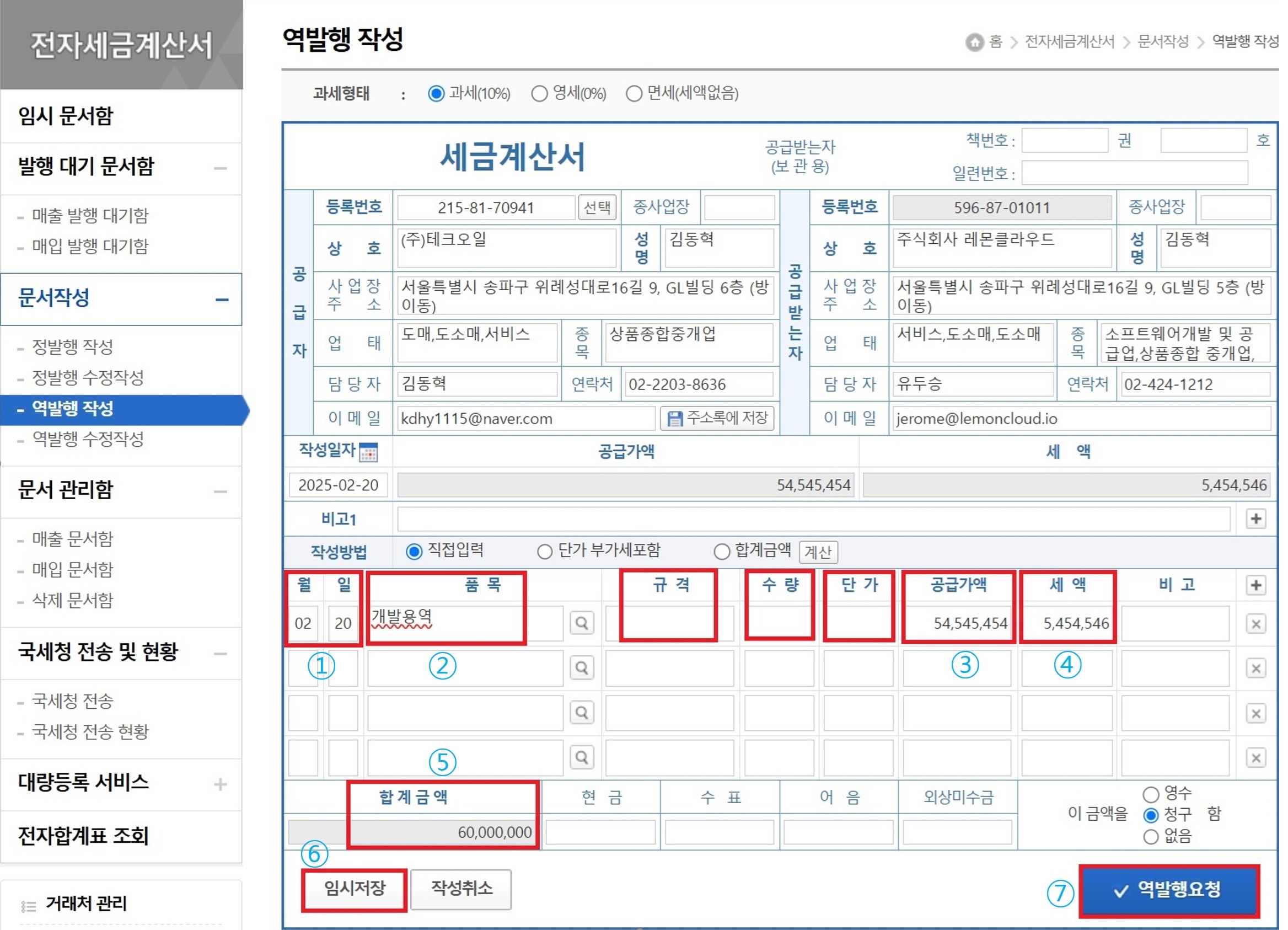Click the home icon in breadcrumb
The height and width of the screenshot is (930, 1288).
tap(974, 42)
